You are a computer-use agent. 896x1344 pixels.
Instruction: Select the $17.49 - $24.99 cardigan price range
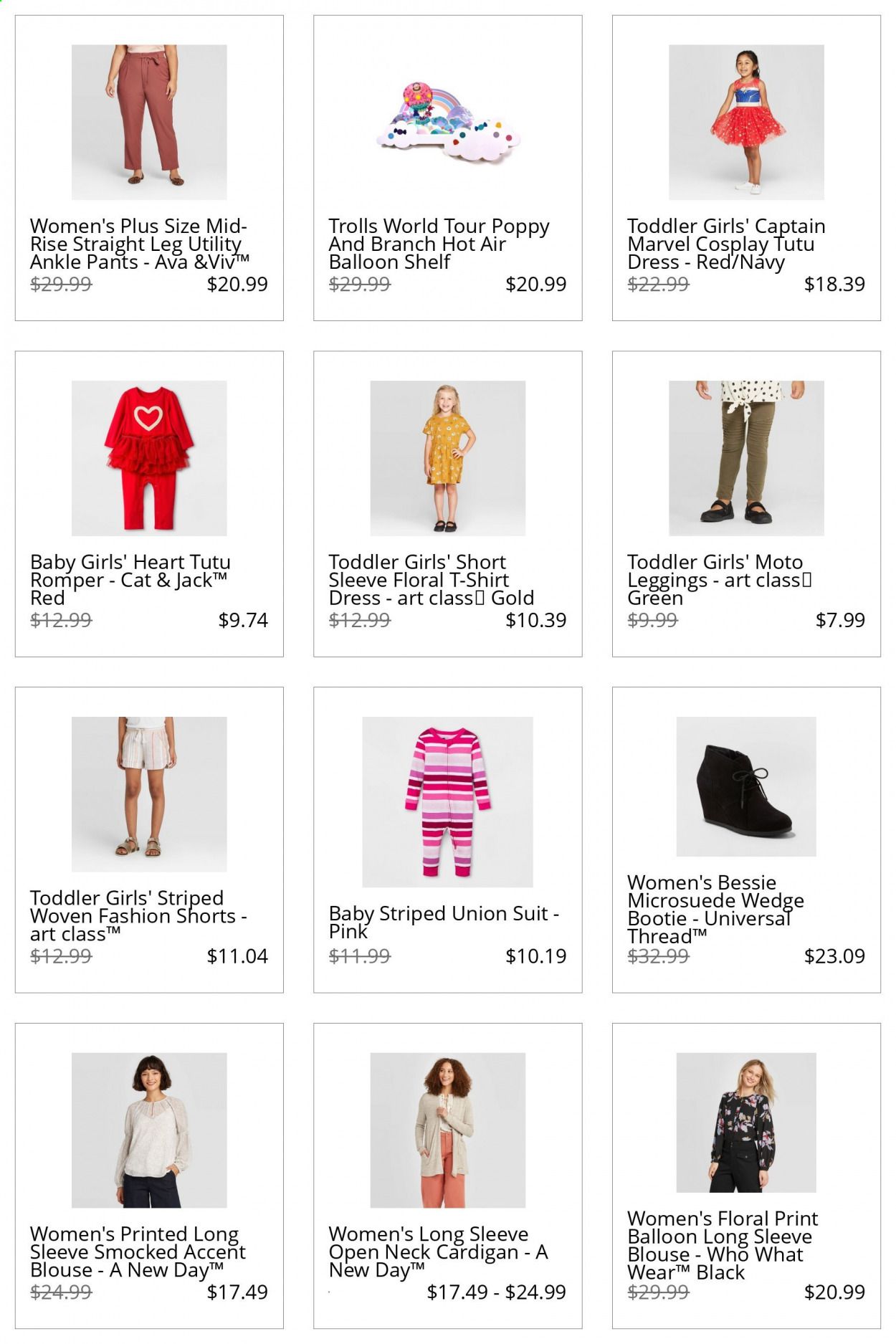[x=496, y=1292]
